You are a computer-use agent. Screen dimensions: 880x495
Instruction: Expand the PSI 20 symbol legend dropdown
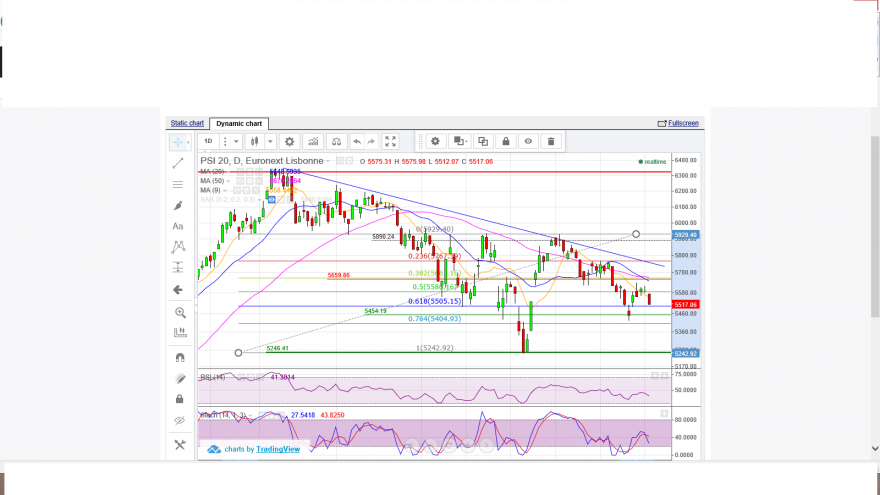click(328, 161)
